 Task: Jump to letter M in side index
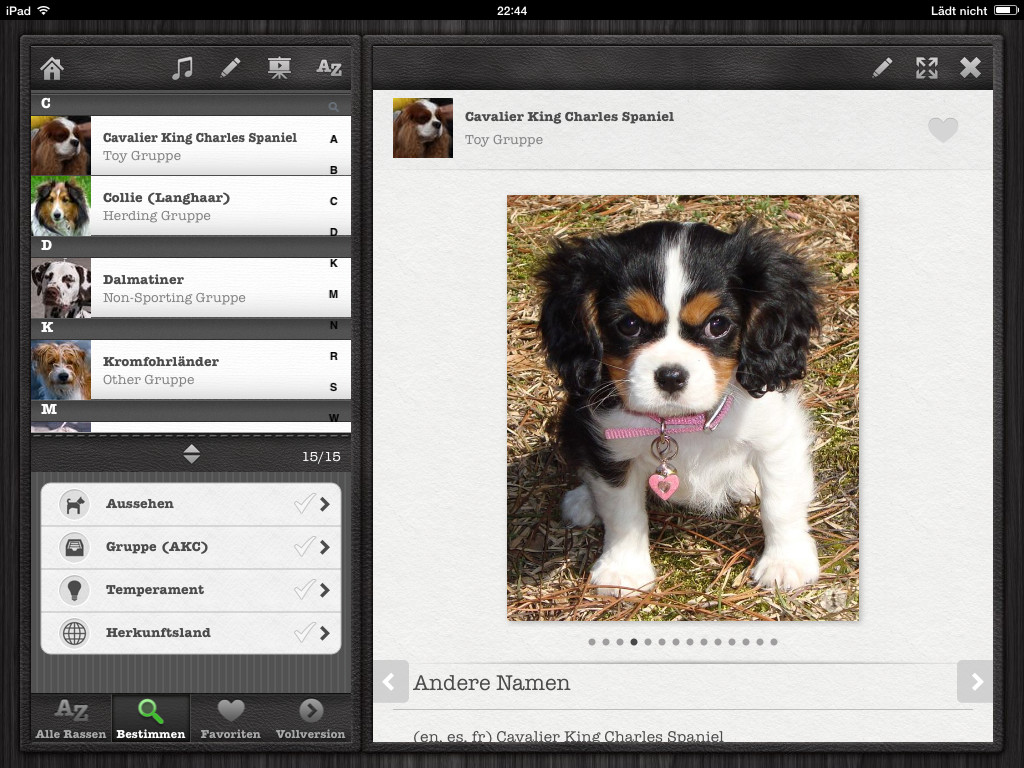334,294
